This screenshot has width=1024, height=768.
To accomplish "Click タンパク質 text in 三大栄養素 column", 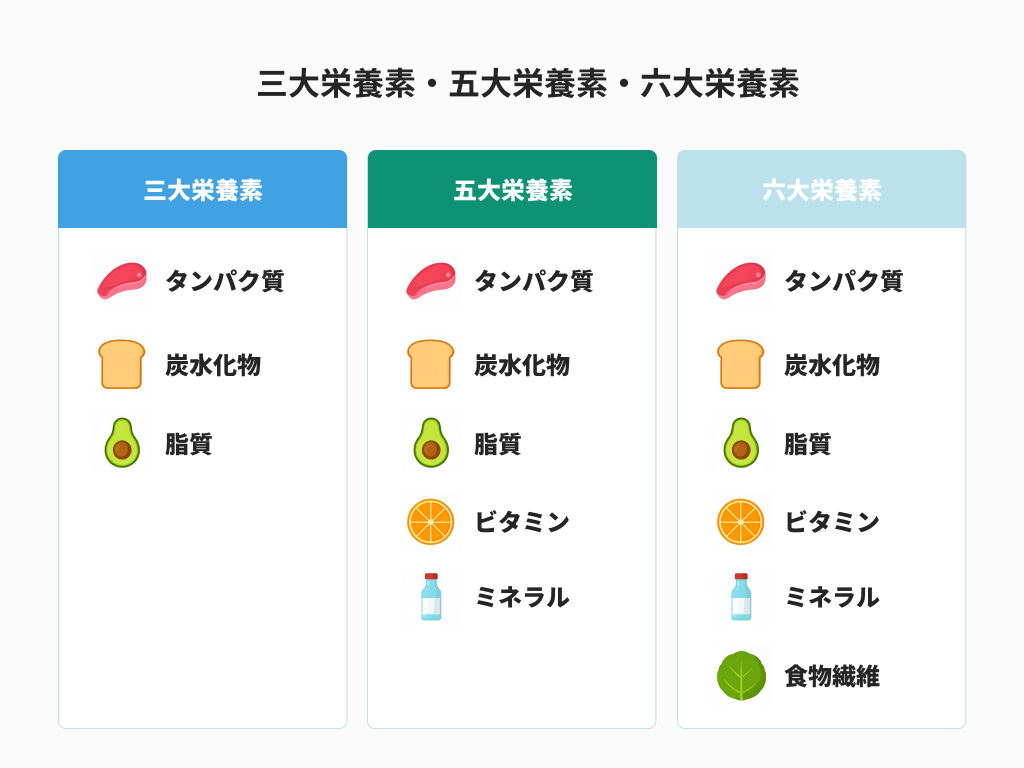I will pyautogui.click(x=224, y=281).
